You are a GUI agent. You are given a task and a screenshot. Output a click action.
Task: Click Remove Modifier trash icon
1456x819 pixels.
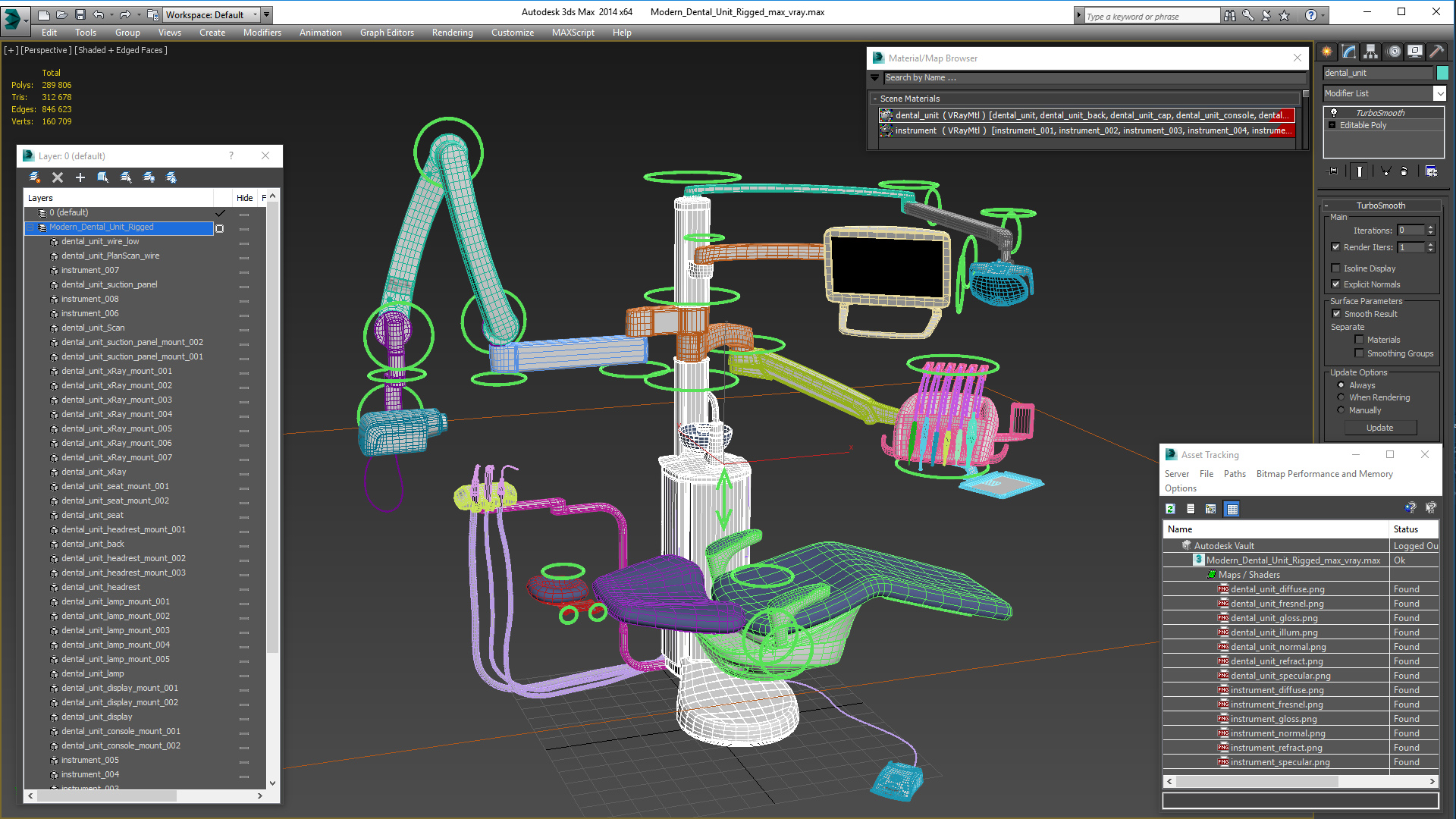pyautogui.click(x=1404, y=171)
